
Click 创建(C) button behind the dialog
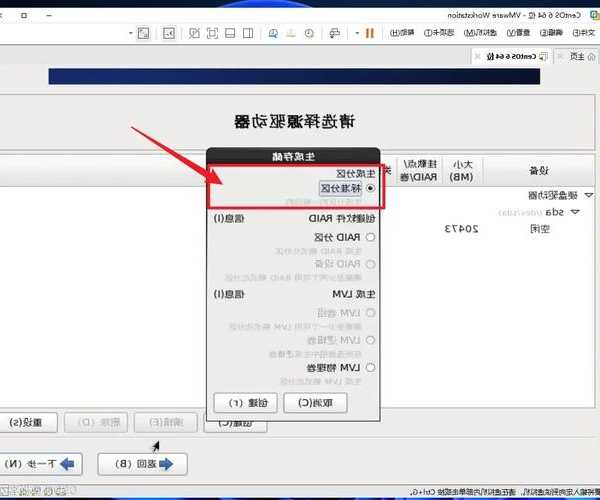(235, 426)
